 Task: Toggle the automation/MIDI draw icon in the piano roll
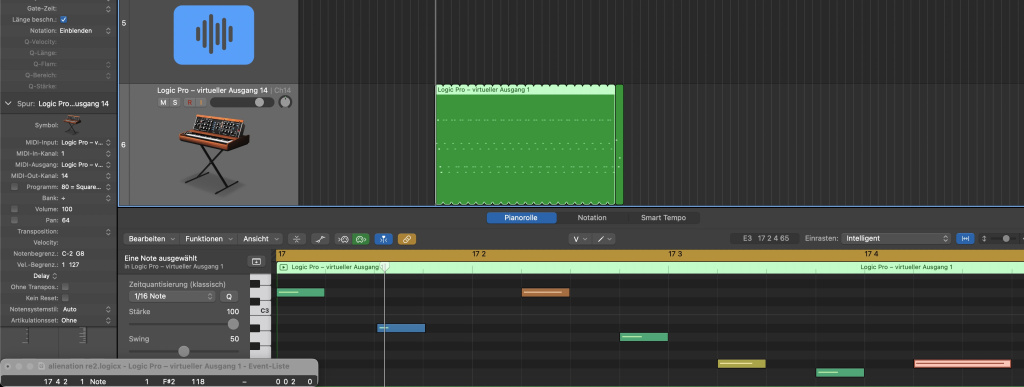320,240
